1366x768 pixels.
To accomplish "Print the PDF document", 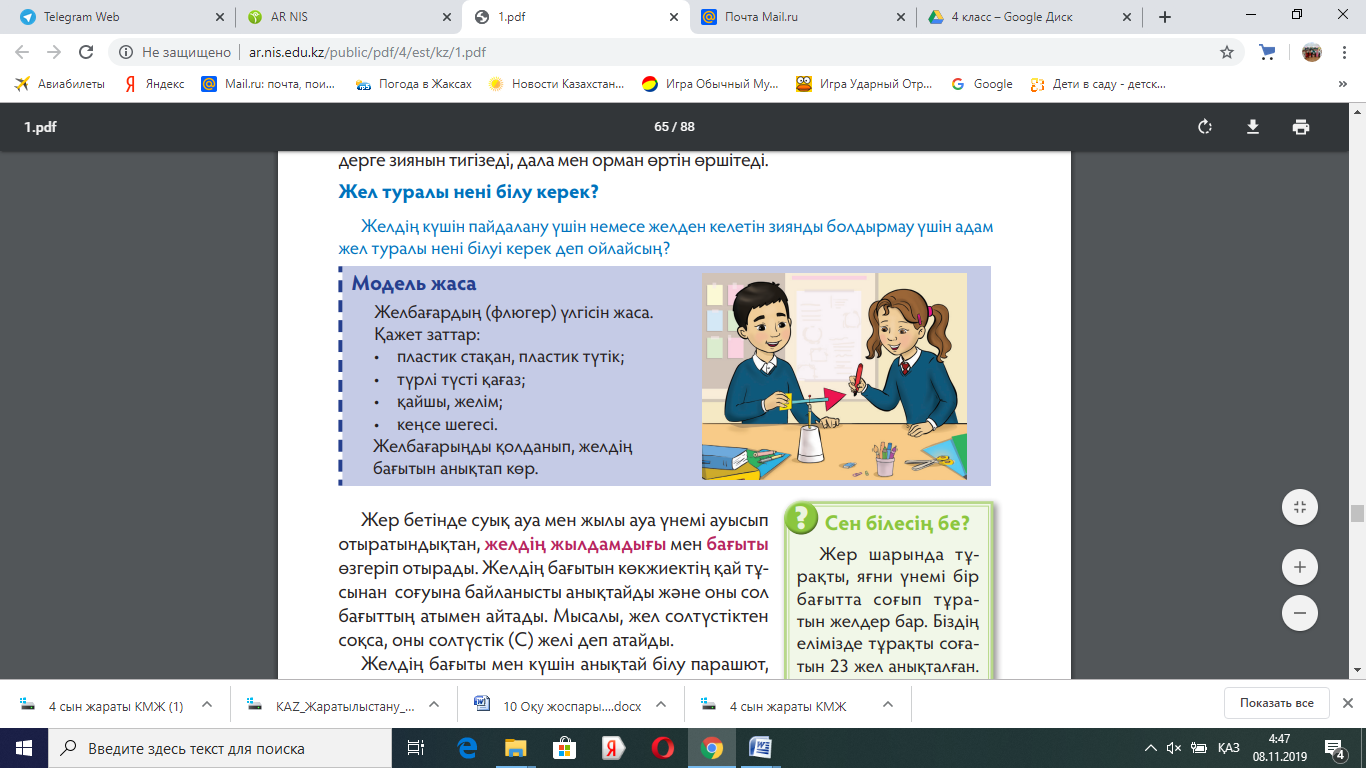I will [x=1300, y=127].
